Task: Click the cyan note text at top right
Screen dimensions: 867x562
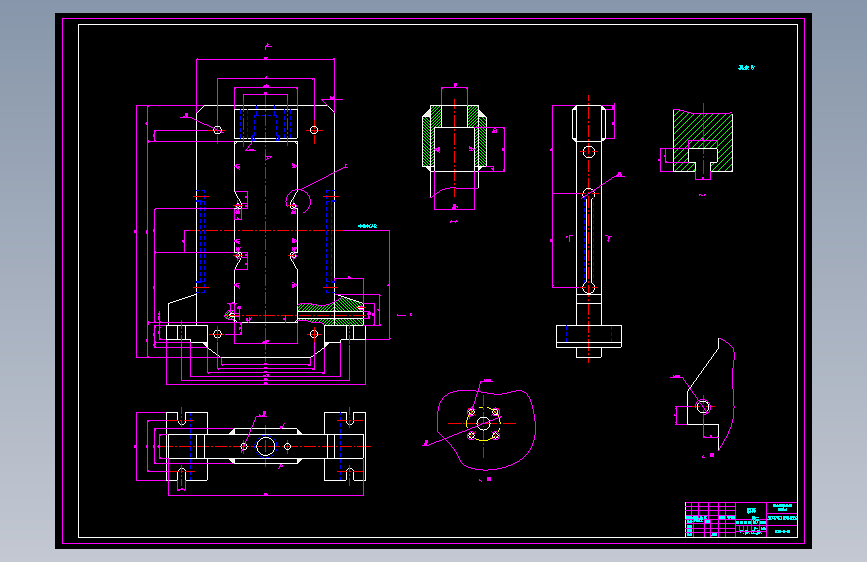Action: tap(746, 67)
